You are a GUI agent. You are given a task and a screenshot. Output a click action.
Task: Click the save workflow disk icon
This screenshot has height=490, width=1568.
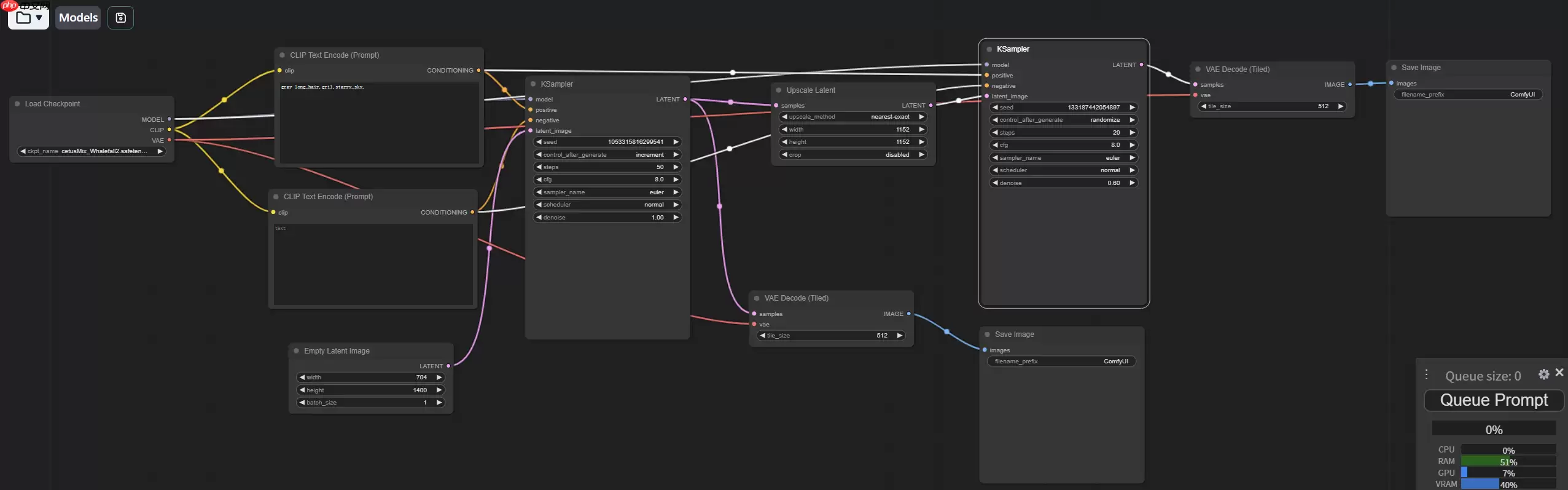[x=120, y=18]
